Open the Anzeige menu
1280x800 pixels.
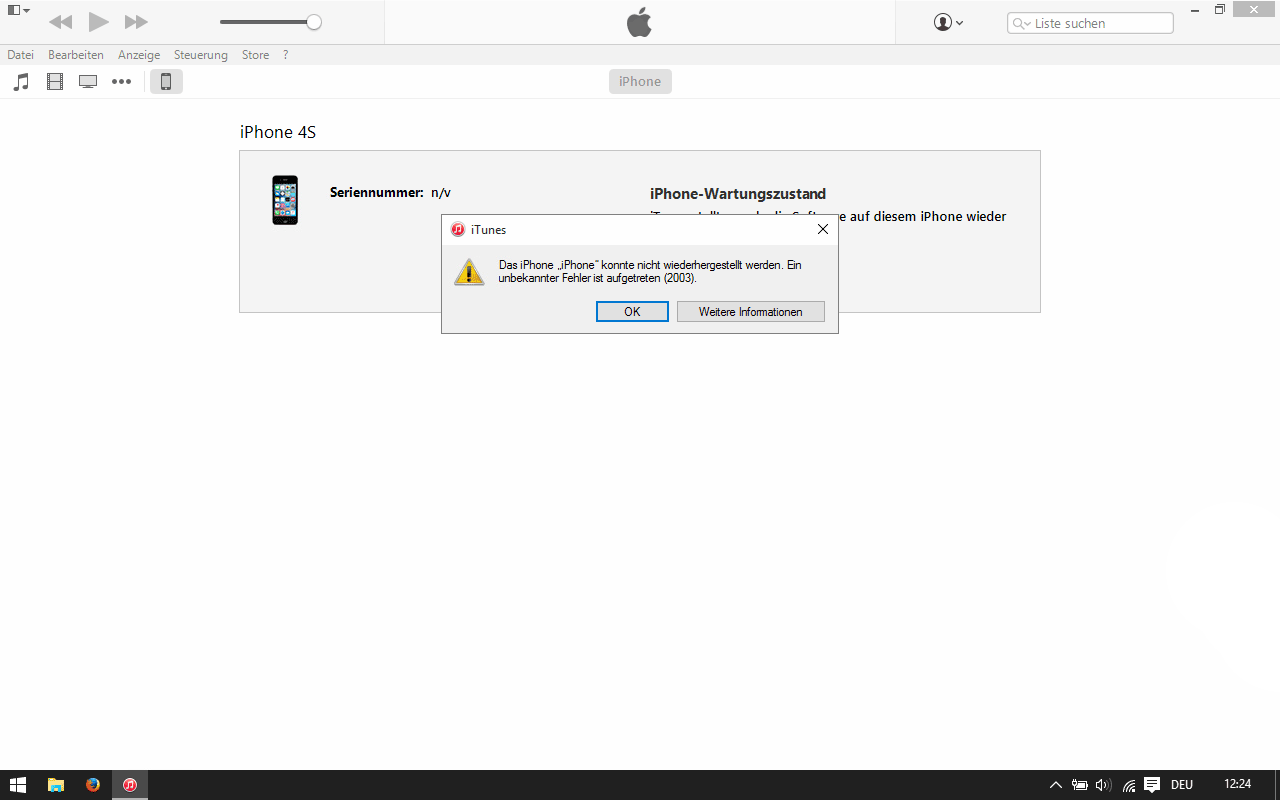[x=139, y=55]
